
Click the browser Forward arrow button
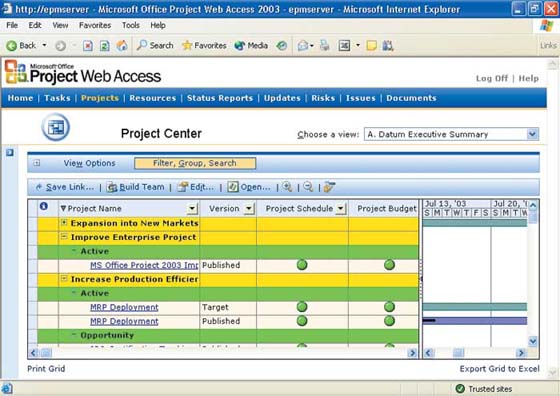coord(60,46)
